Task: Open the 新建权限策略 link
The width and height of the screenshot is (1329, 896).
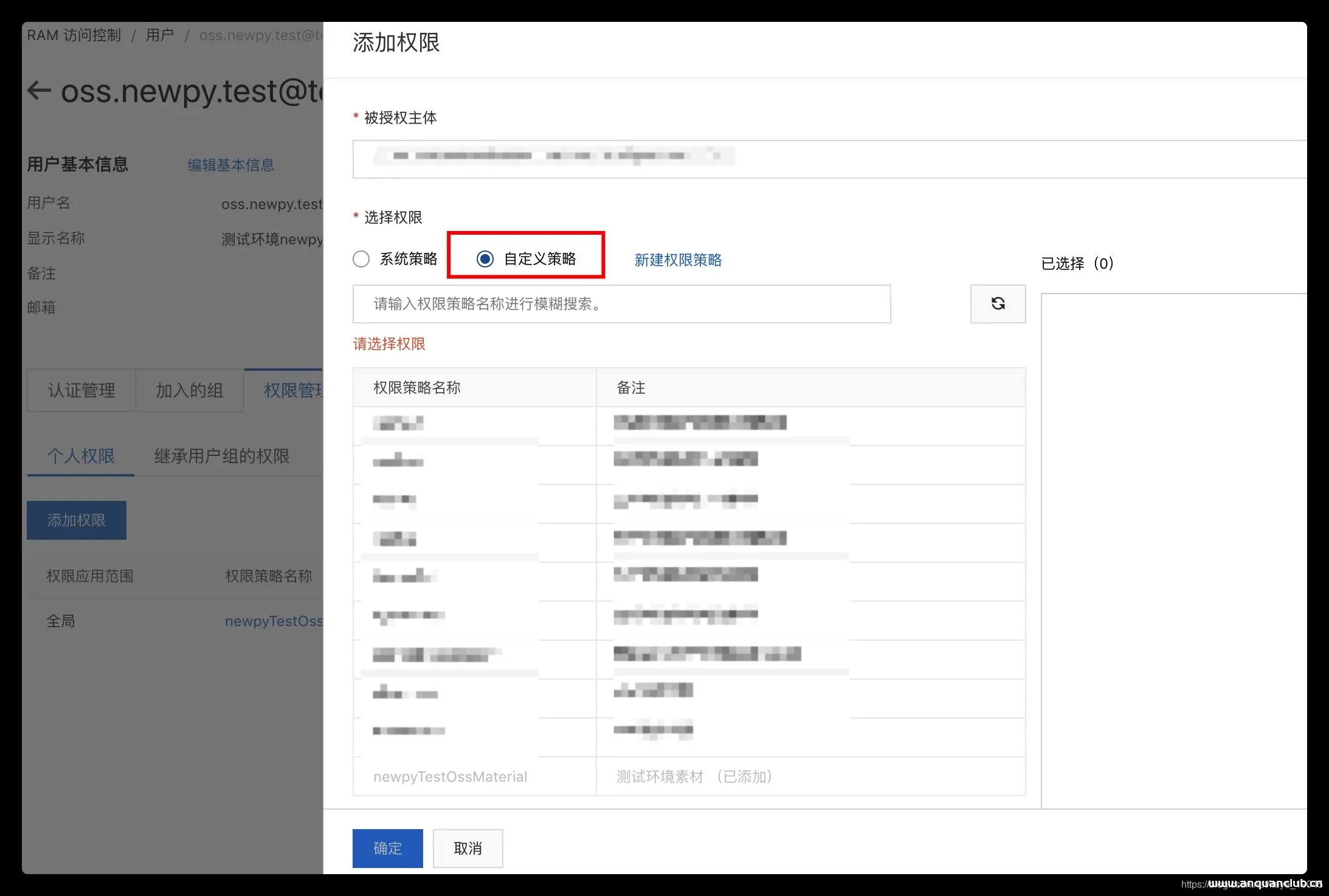Action: pyautogui.click(x=677, y=260)
